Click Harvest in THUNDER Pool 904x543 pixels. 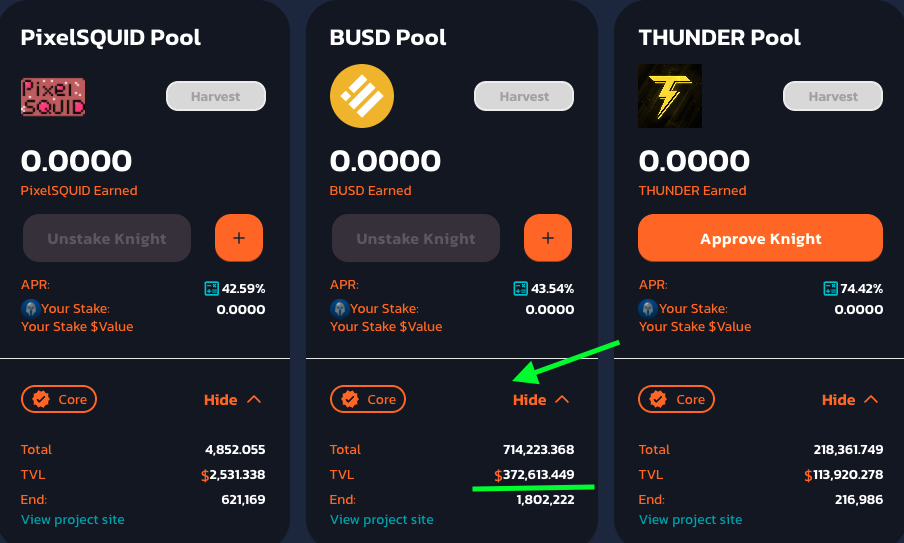tap(833, 96)
